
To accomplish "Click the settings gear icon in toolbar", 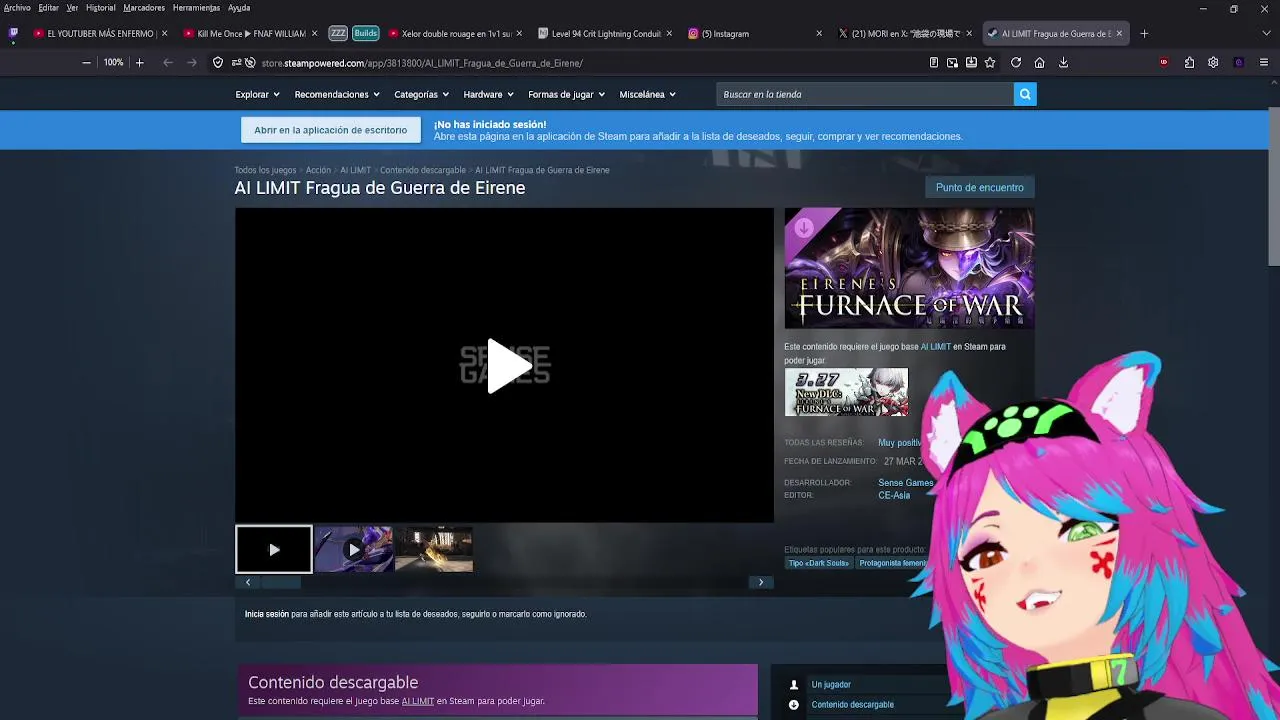I will [1213, 62].
